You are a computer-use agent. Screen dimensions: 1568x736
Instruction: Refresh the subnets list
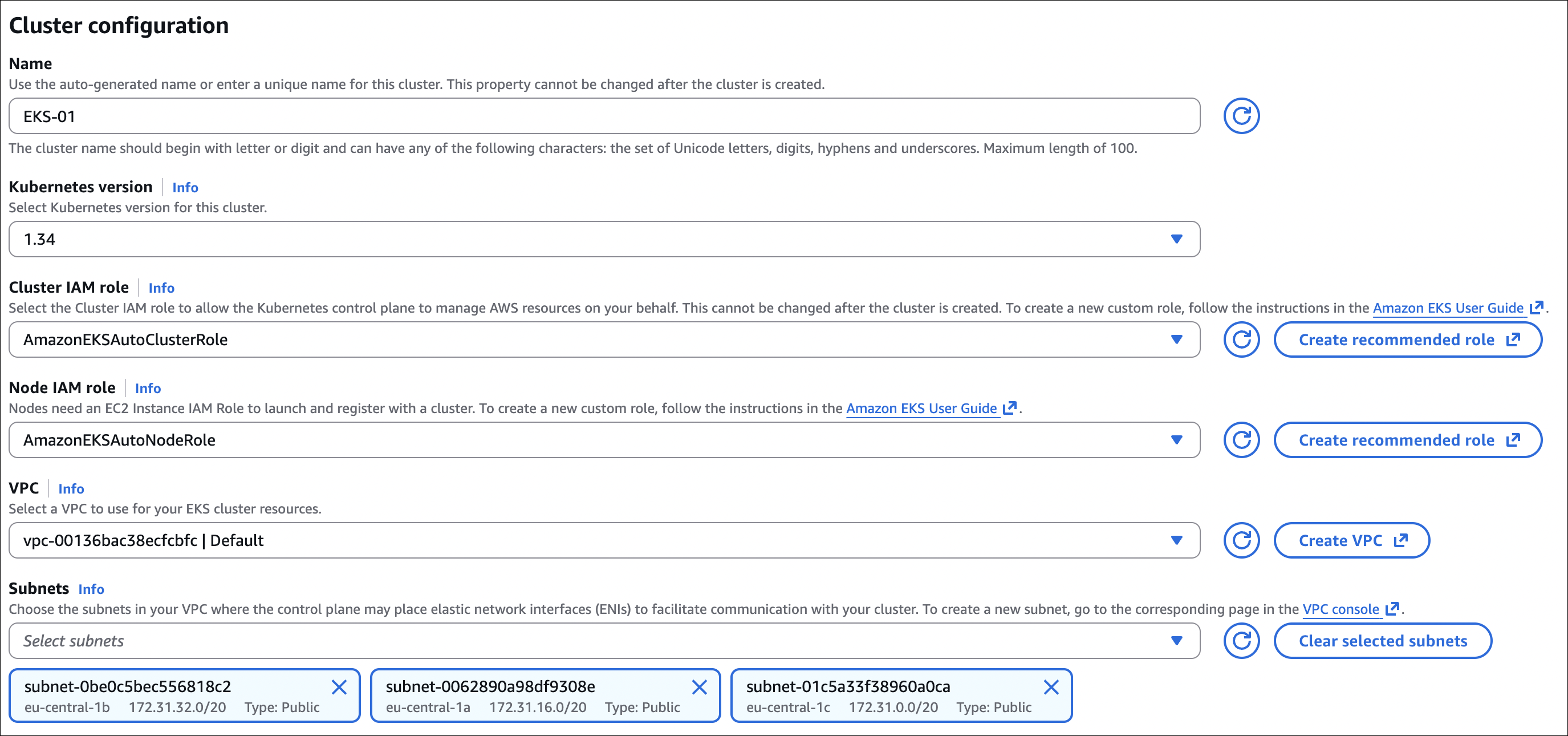(x=1241, y=641)
